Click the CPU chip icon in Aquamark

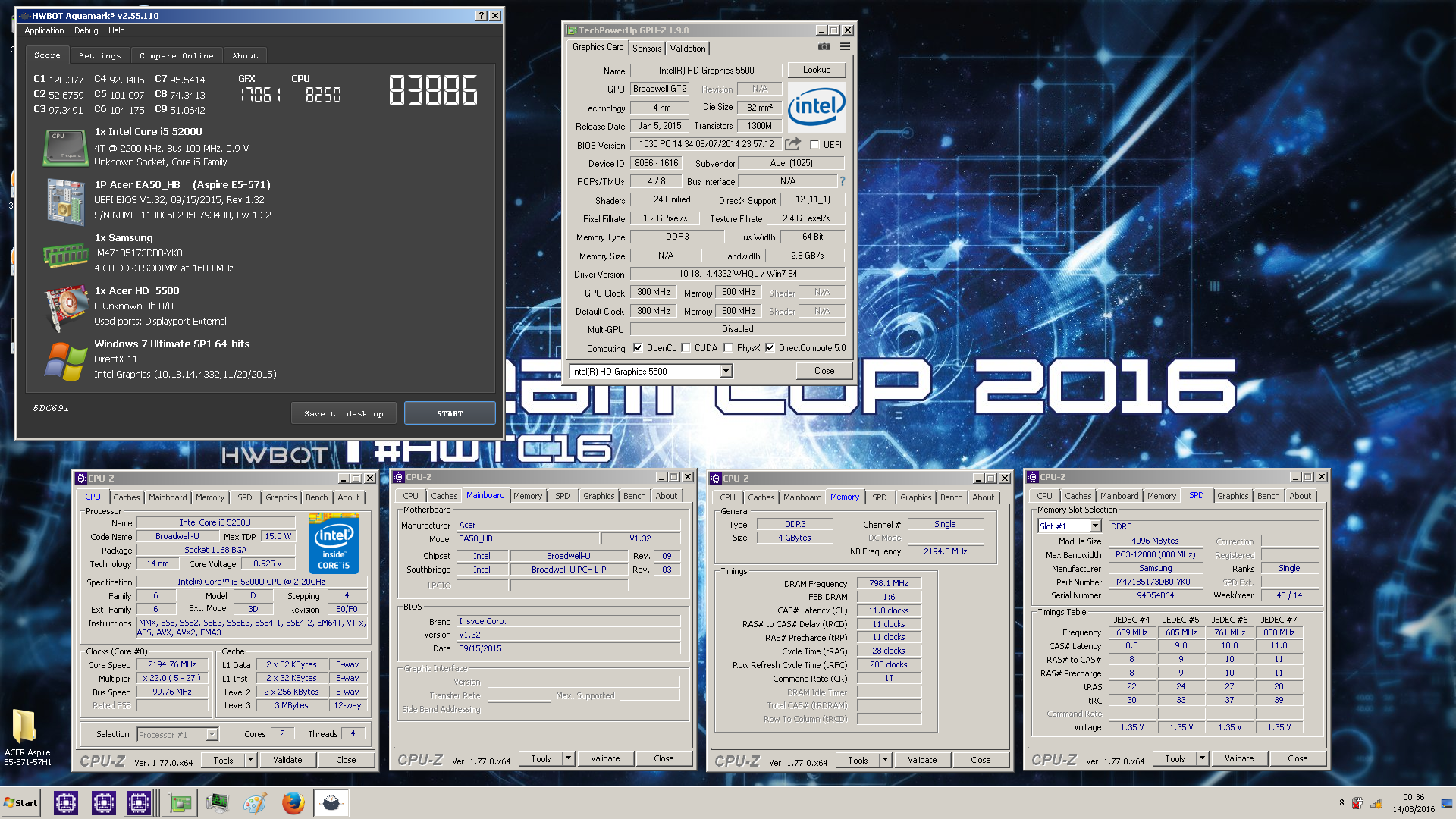tap(64, 148)
